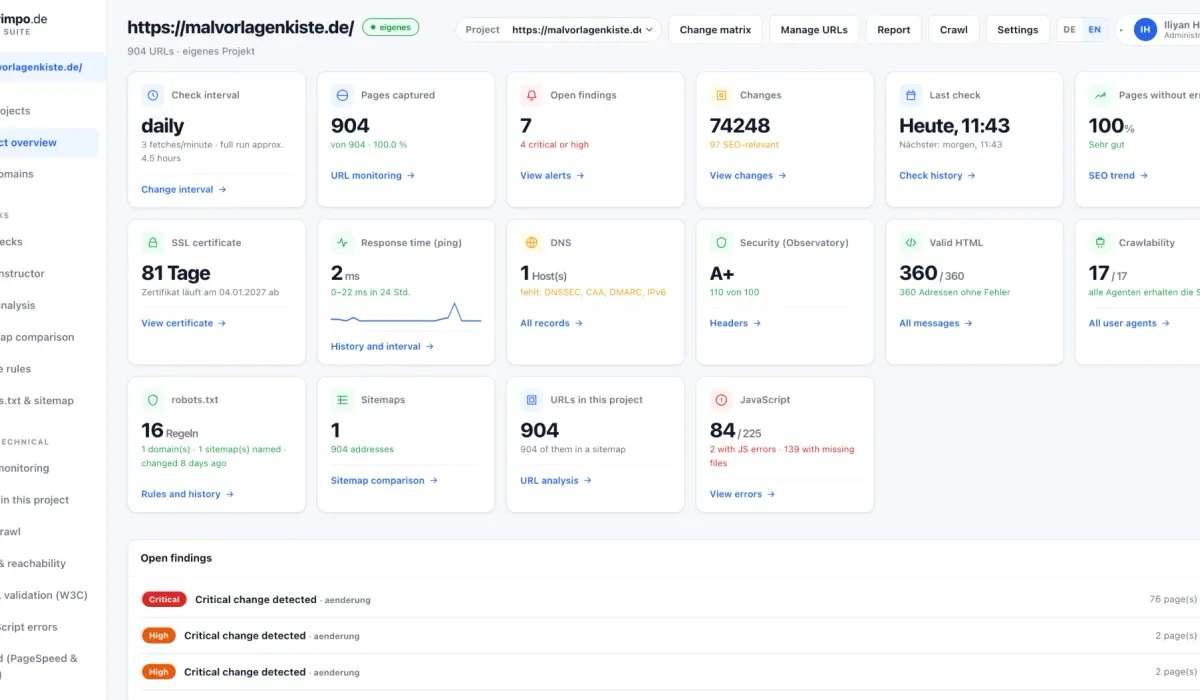Follow the Change interval link

pyautogui.click(x=184, y=189)
